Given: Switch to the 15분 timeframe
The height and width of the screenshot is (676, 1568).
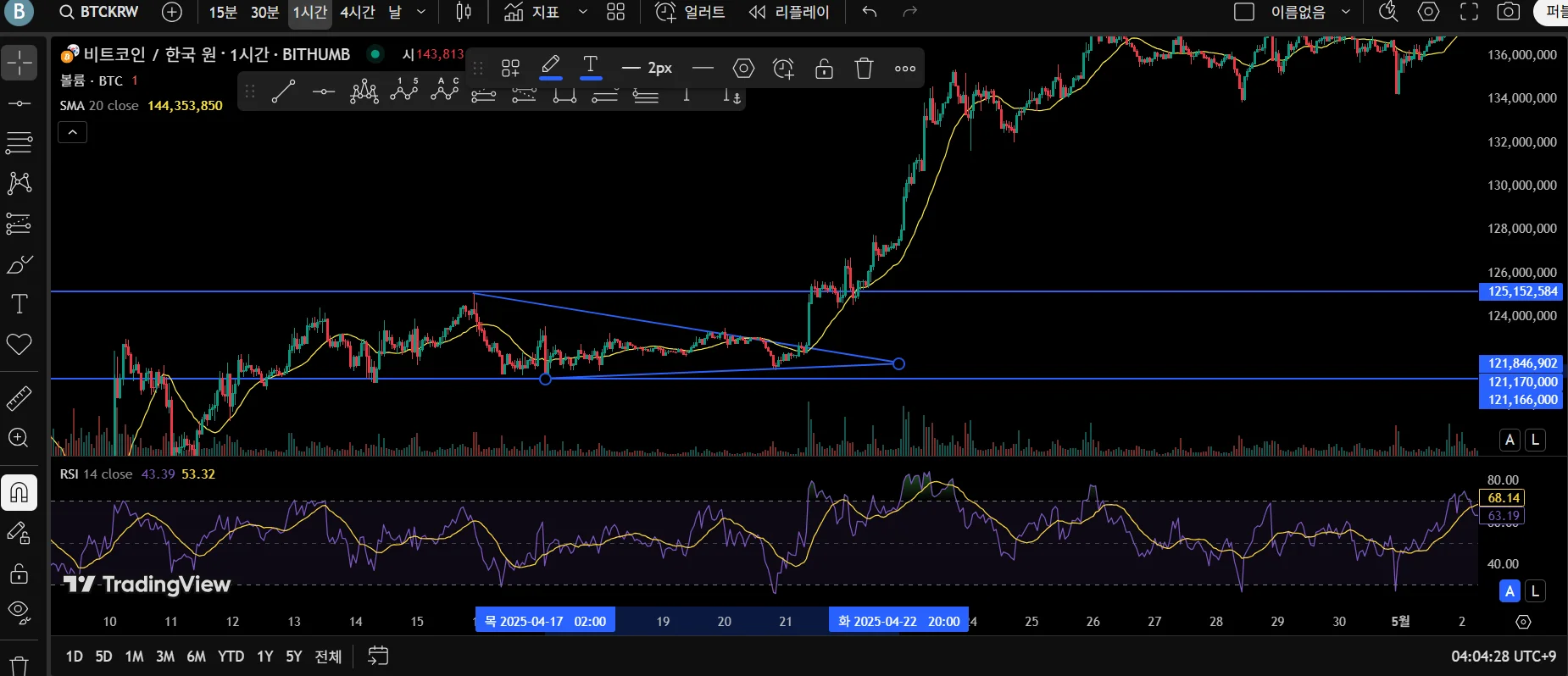Looking at the screenshot, I should [x=223, y=12].
